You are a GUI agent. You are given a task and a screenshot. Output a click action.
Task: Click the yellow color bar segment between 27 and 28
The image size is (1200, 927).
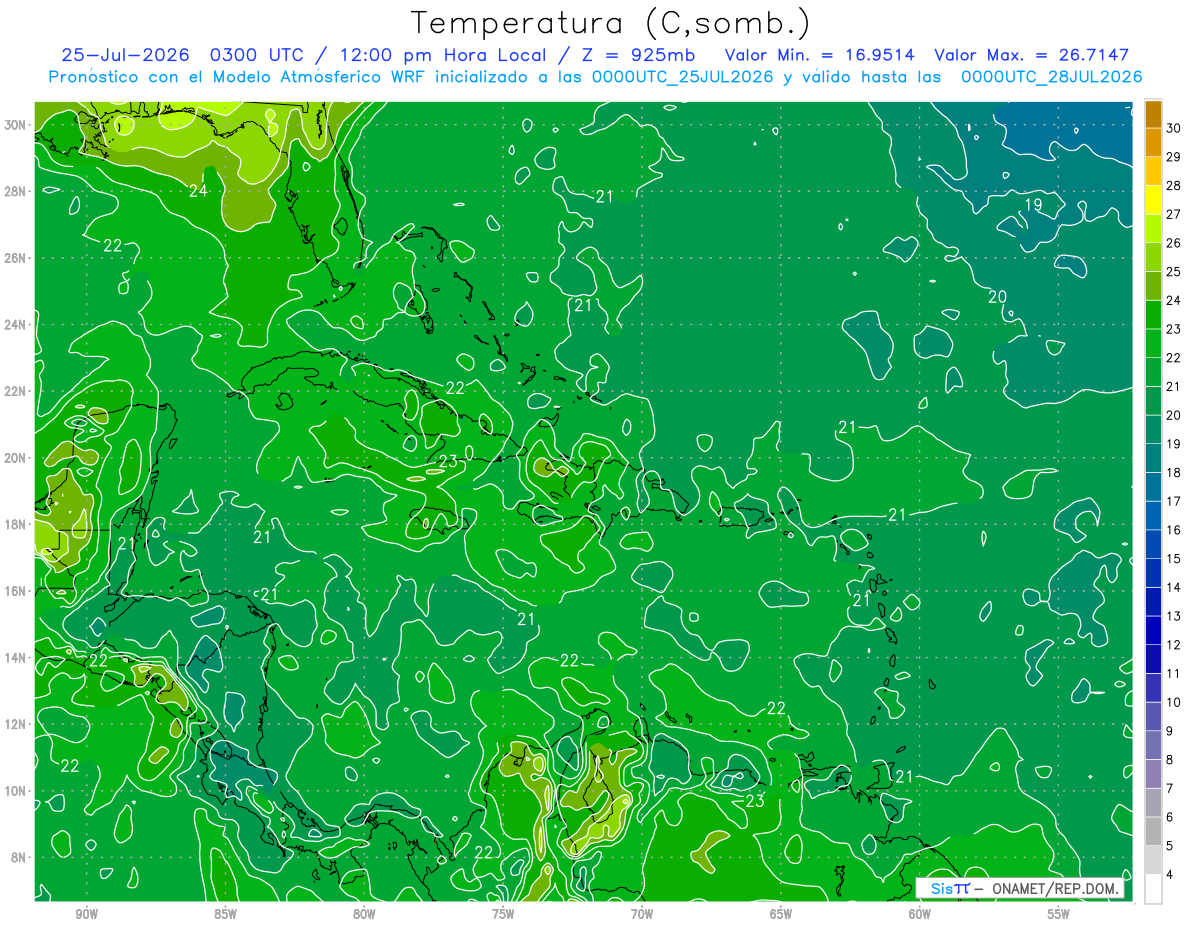(1153, 200)
